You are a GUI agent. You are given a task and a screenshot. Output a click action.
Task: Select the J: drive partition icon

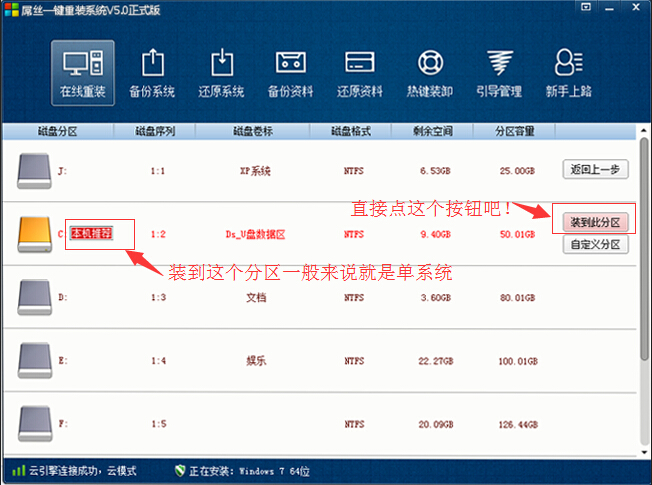(37, 171)
